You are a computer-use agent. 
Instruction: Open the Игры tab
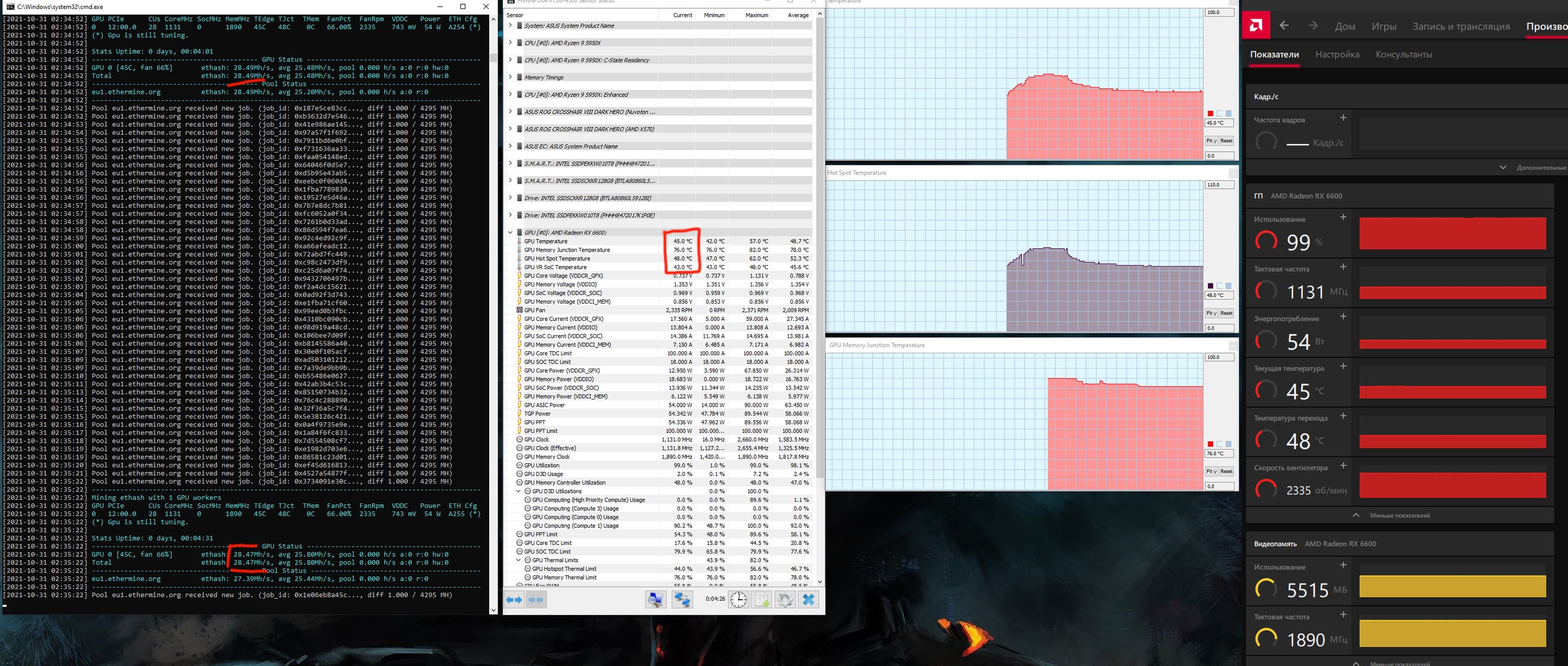1383,26
